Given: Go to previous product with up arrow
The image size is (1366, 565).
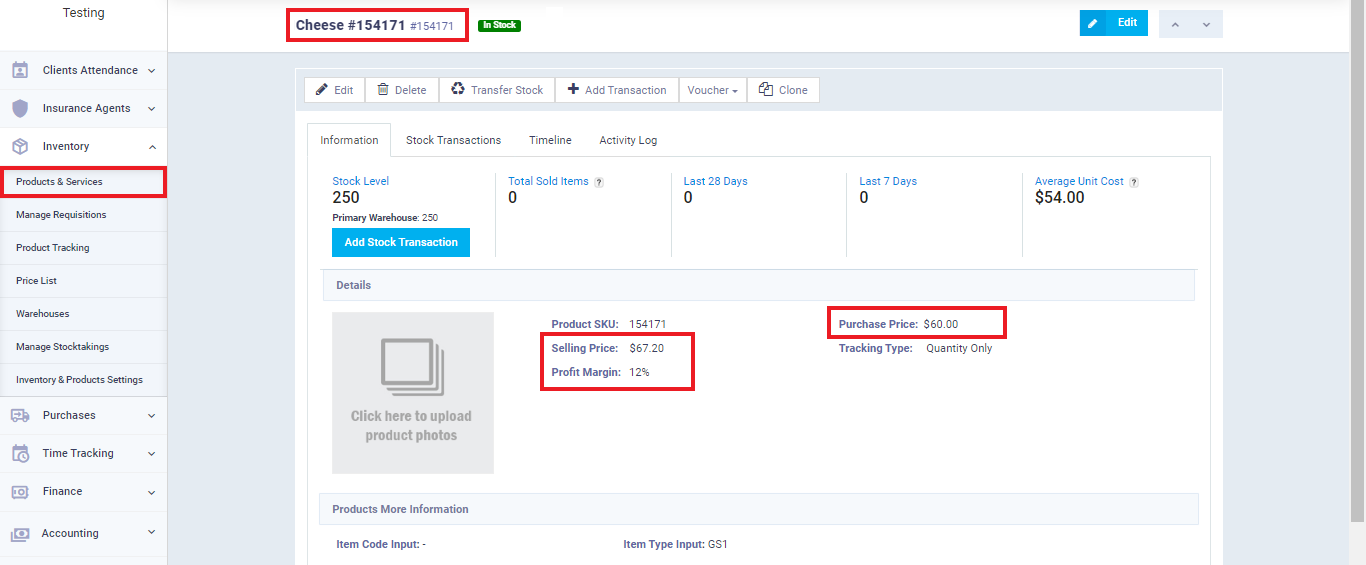Looking at the screenshot, I should pos(1176,24).
